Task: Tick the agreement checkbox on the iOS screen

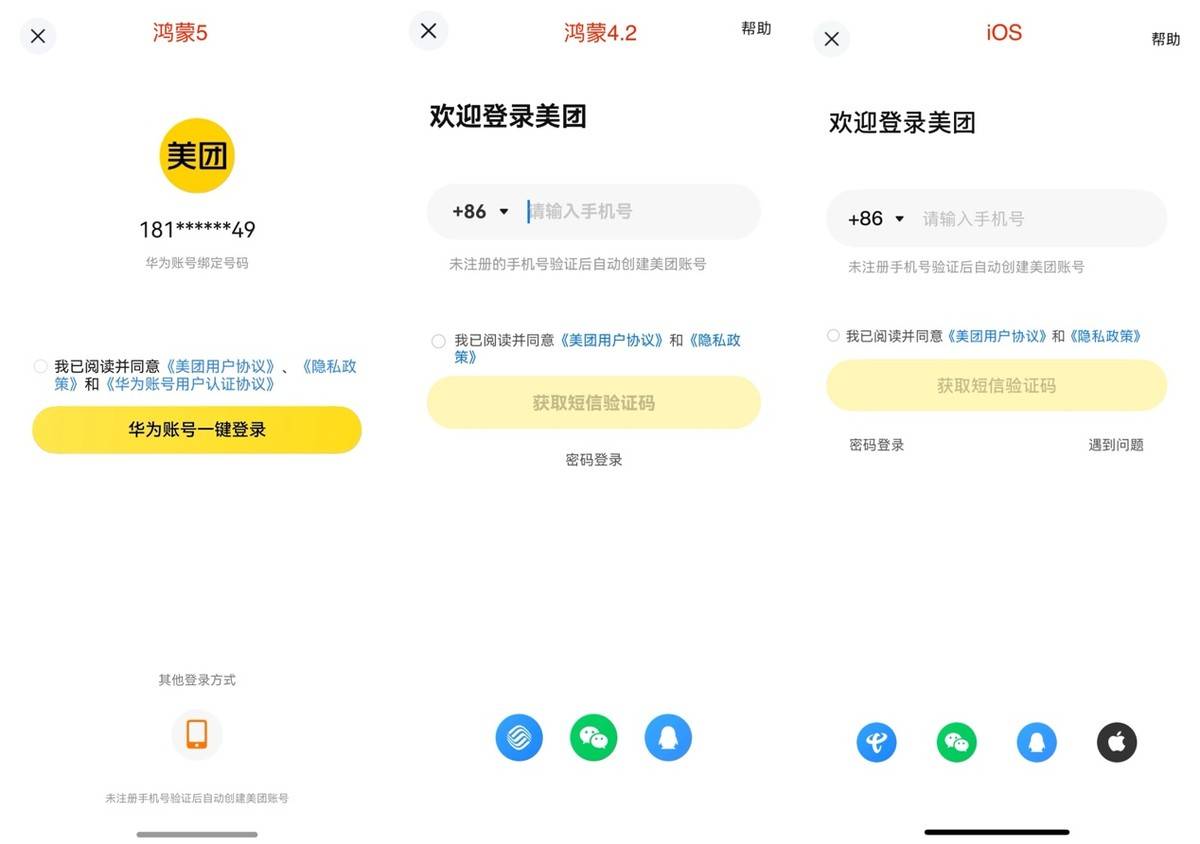Action: pyautogui.click(x=833, y=335)
